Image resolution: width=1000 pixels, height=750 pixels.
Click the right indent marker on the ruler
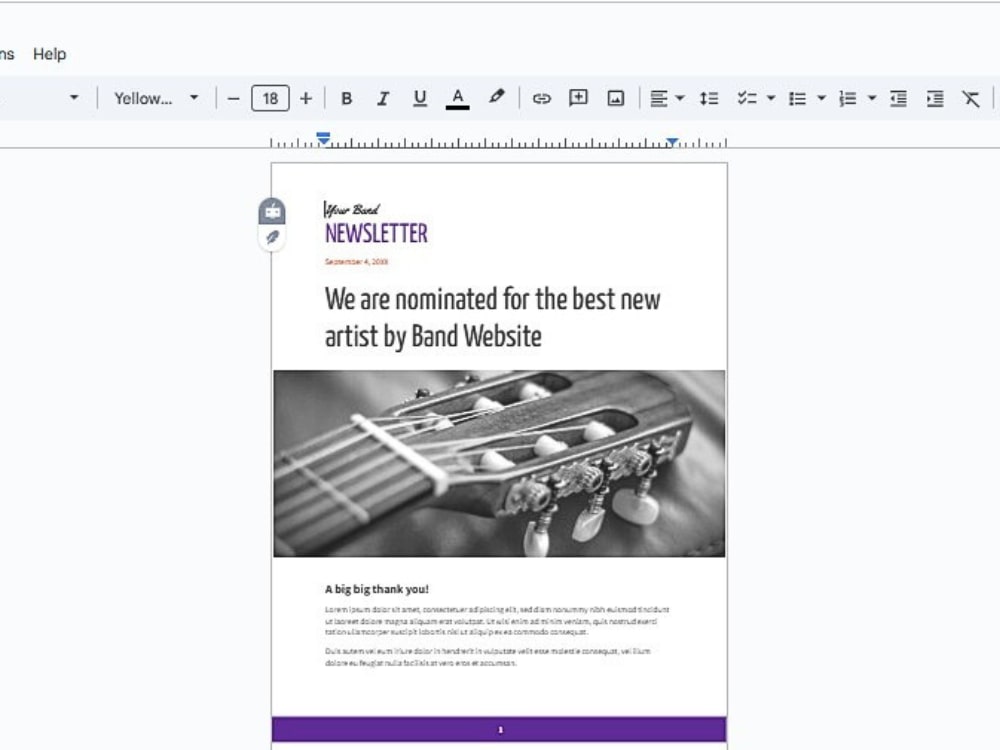click(672, 142)
